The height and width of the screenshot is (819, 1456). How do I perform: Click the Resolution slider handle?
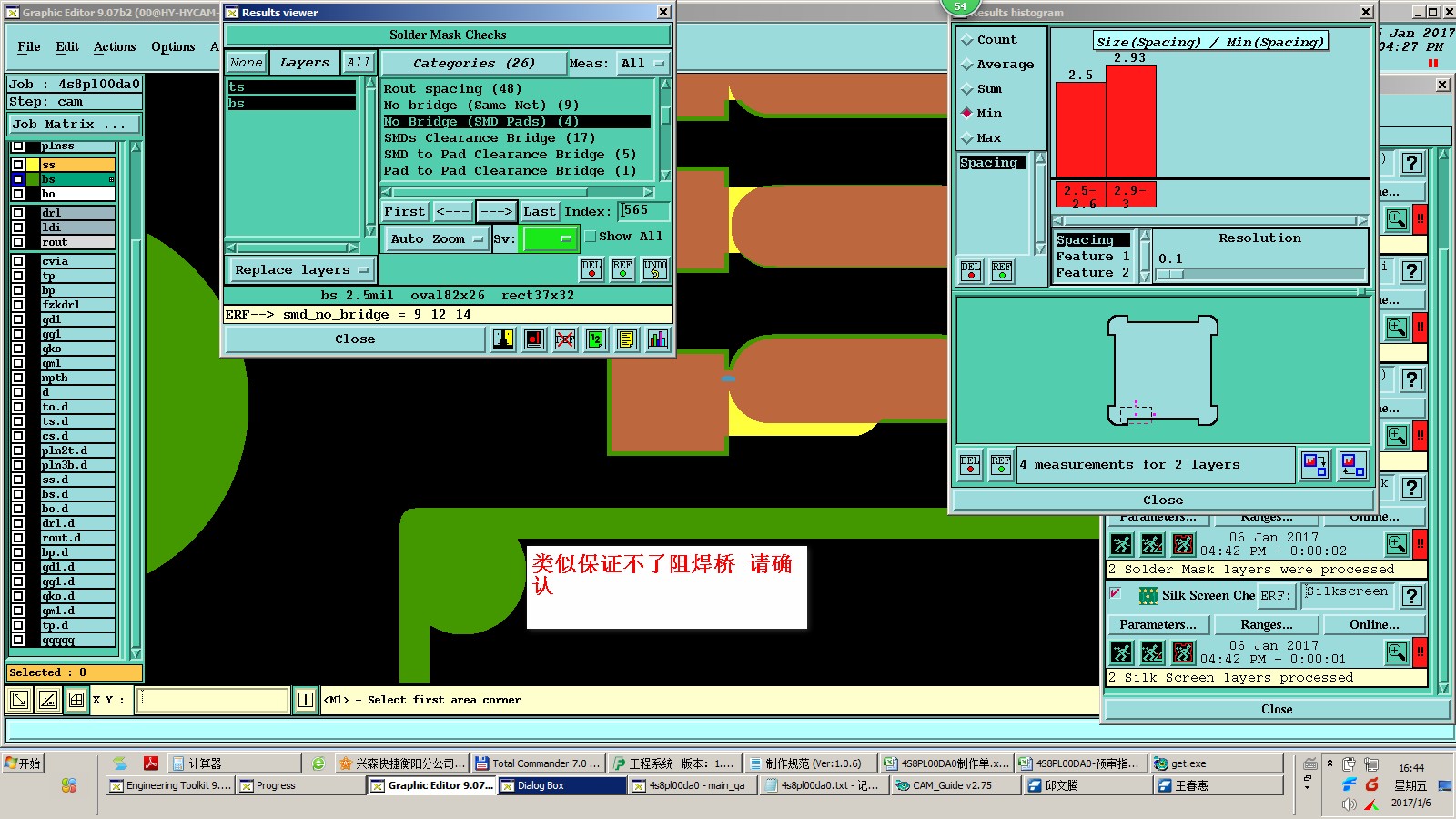click(1170, 274)
